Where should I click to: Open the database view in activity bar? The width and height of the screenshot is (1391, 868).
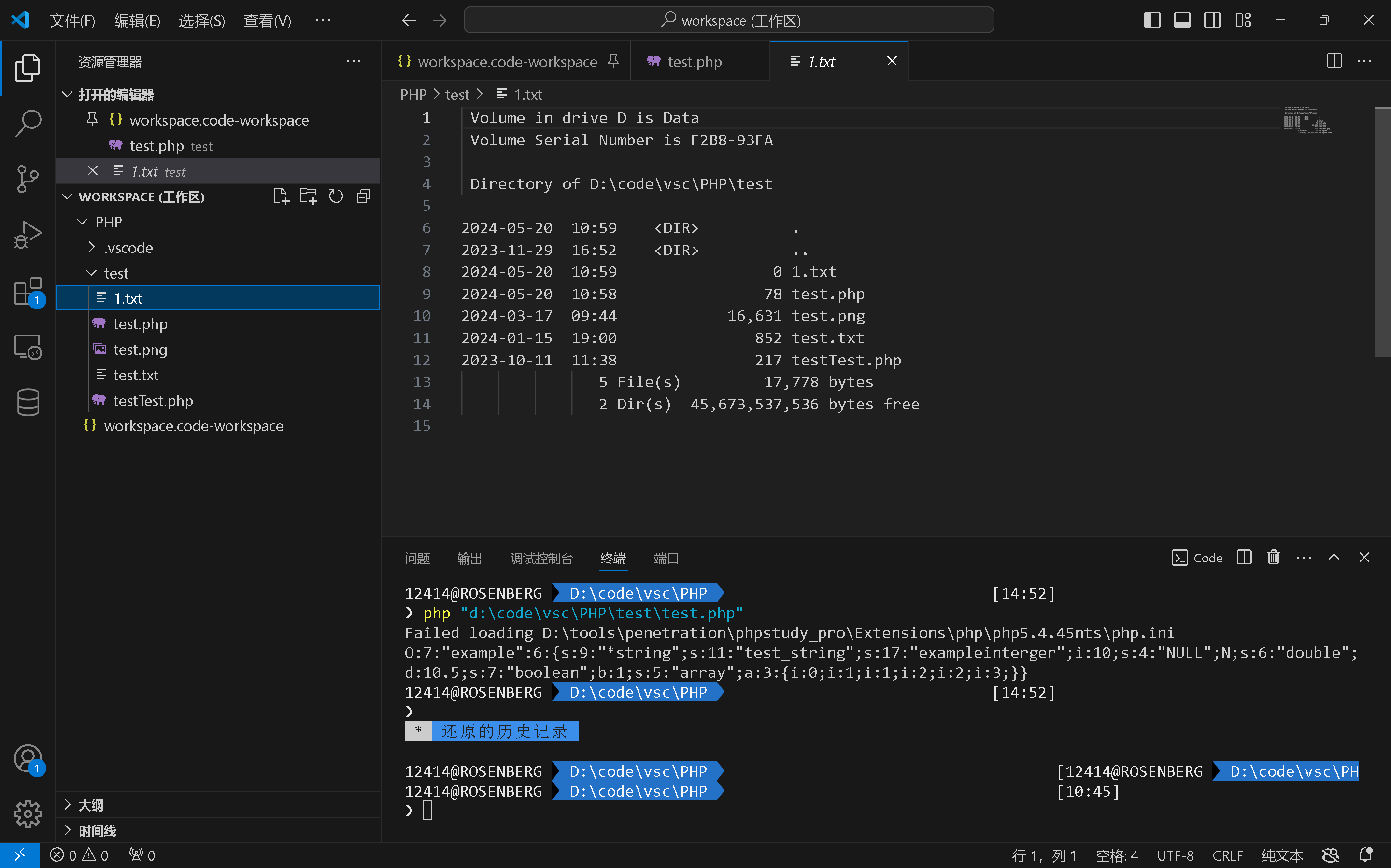tap(27, 402)
